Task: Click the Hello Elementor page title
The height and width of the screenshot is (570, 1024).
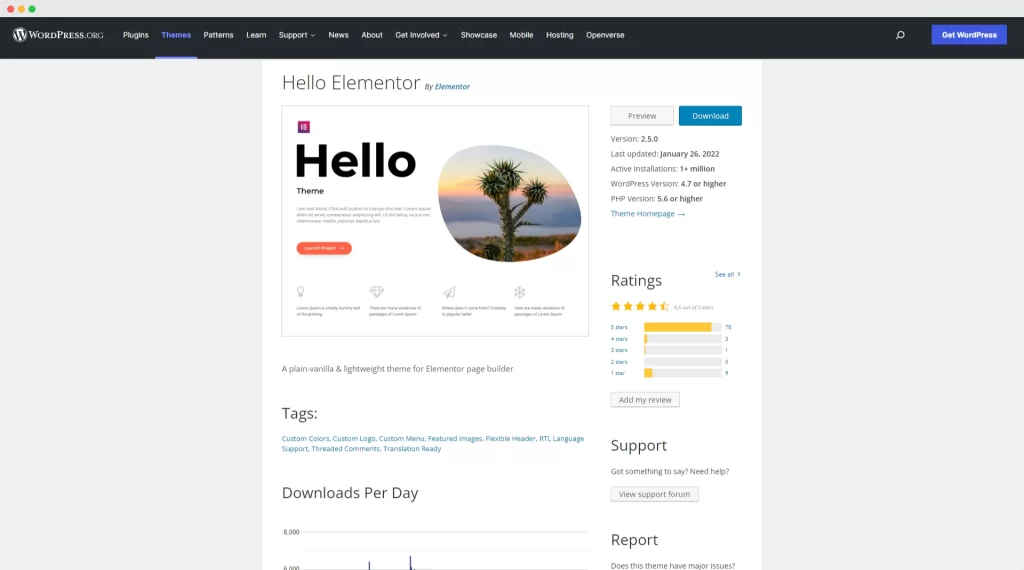Action: pos(351,83)
